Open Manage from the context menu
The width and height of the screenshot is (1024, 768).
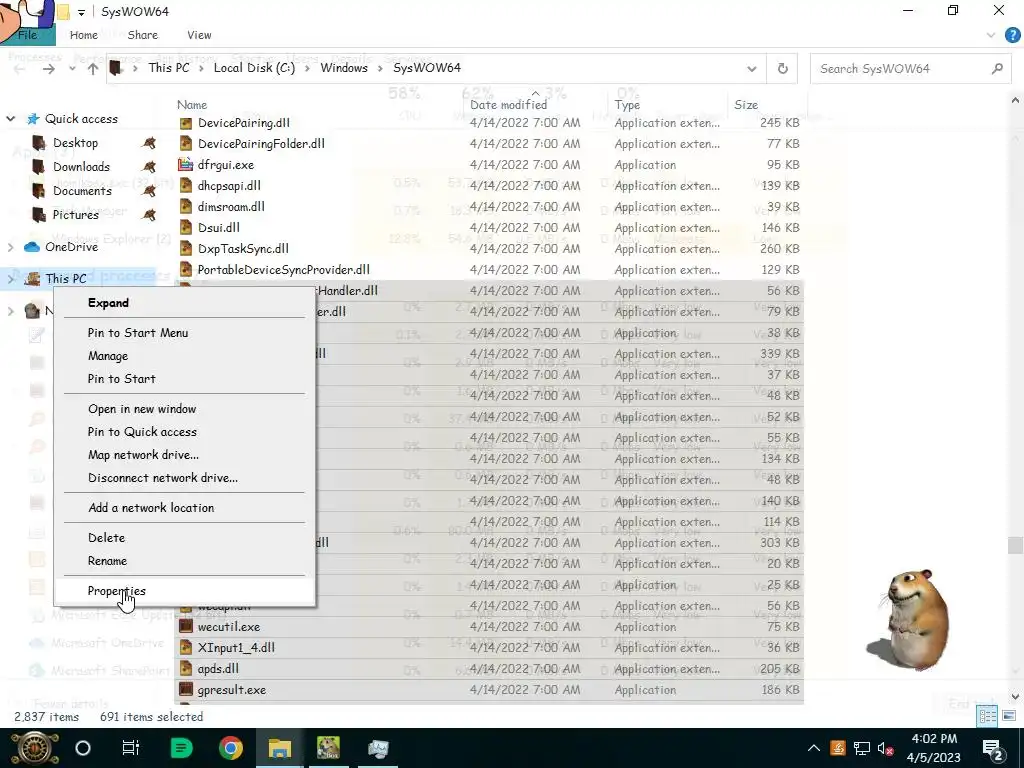point(108,355)
